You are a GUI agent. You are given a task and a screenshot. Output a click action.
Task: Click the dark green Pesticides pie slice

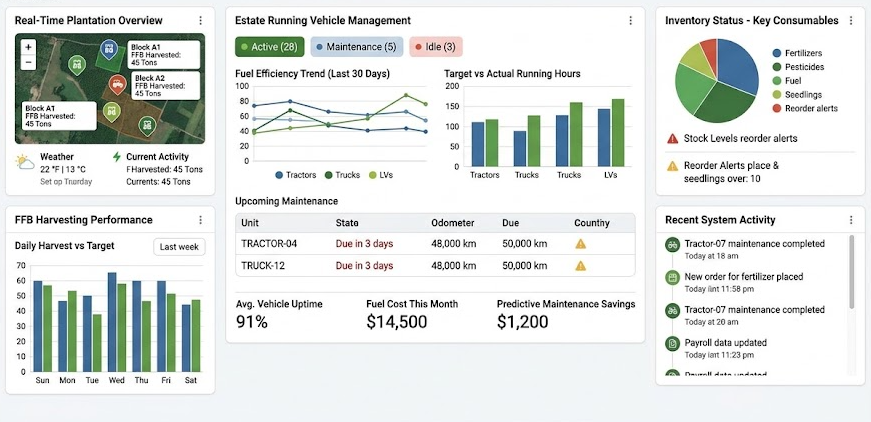724,102
